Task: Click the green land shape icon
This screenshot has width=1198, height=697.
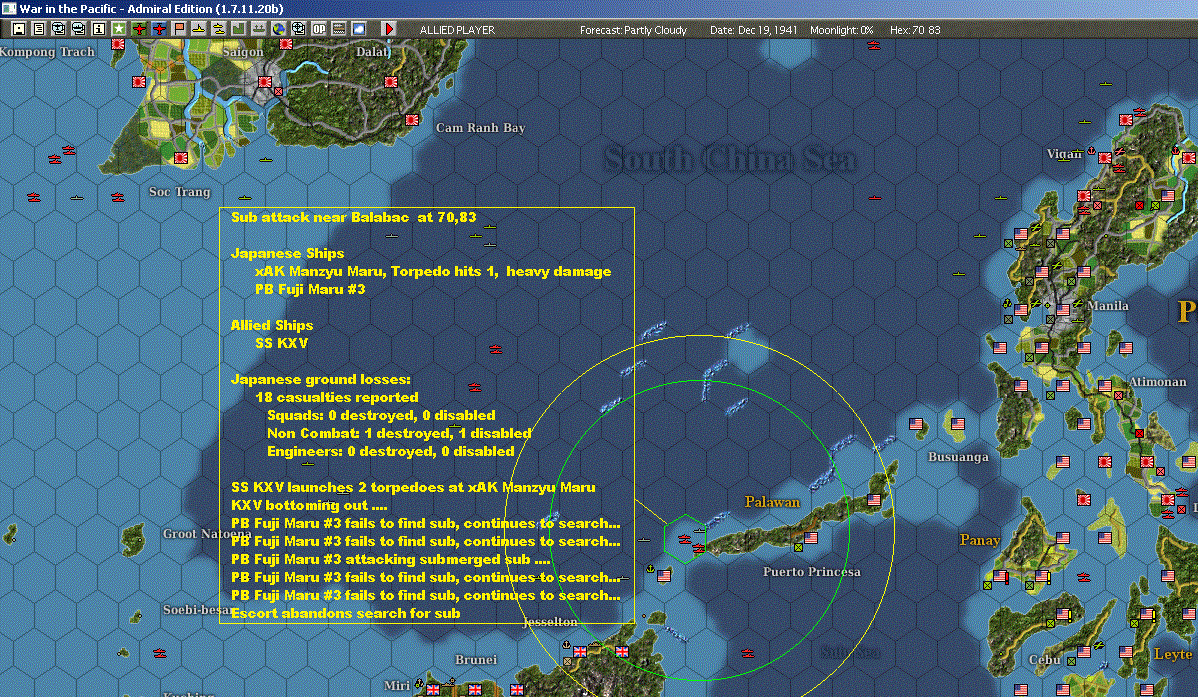Action: click(238, 29)
